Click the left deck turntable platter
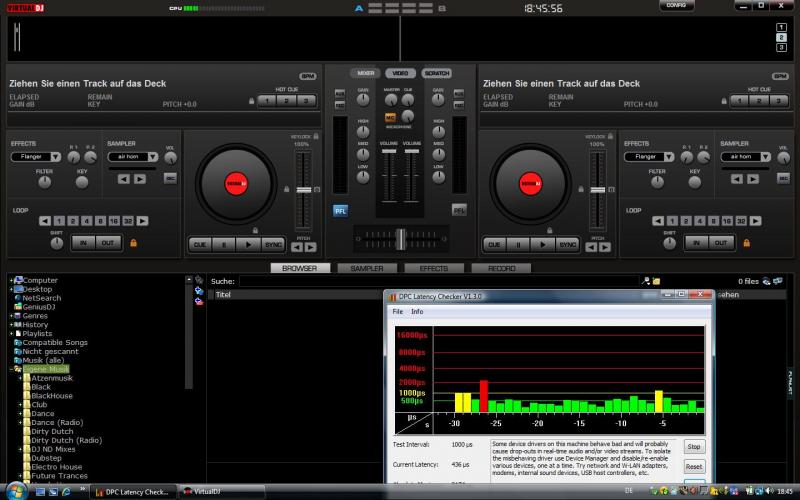 [236, 184]
